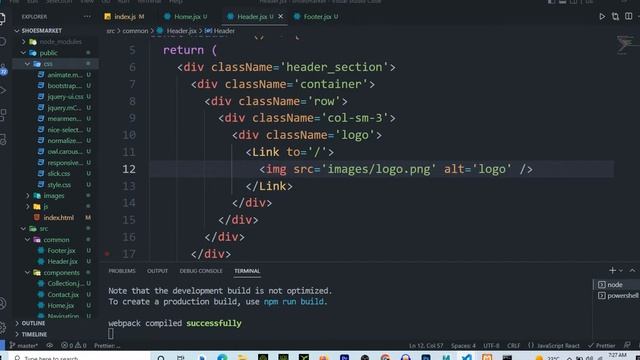
Task: Select the node terminal instance
Action: point(616,284)
